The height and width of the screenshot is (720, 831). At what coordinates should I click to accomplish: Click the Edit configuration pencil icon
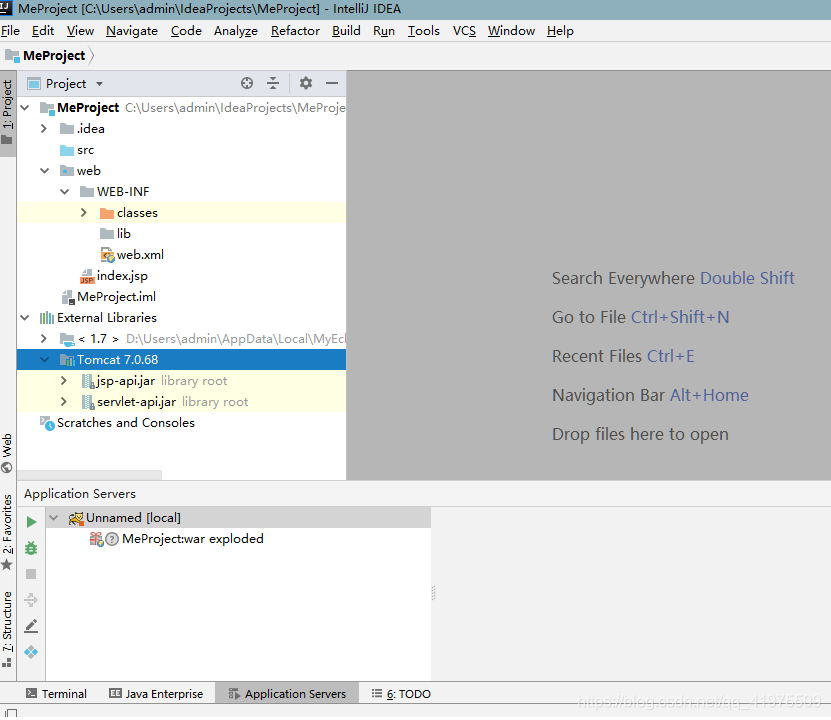(31, 626)
